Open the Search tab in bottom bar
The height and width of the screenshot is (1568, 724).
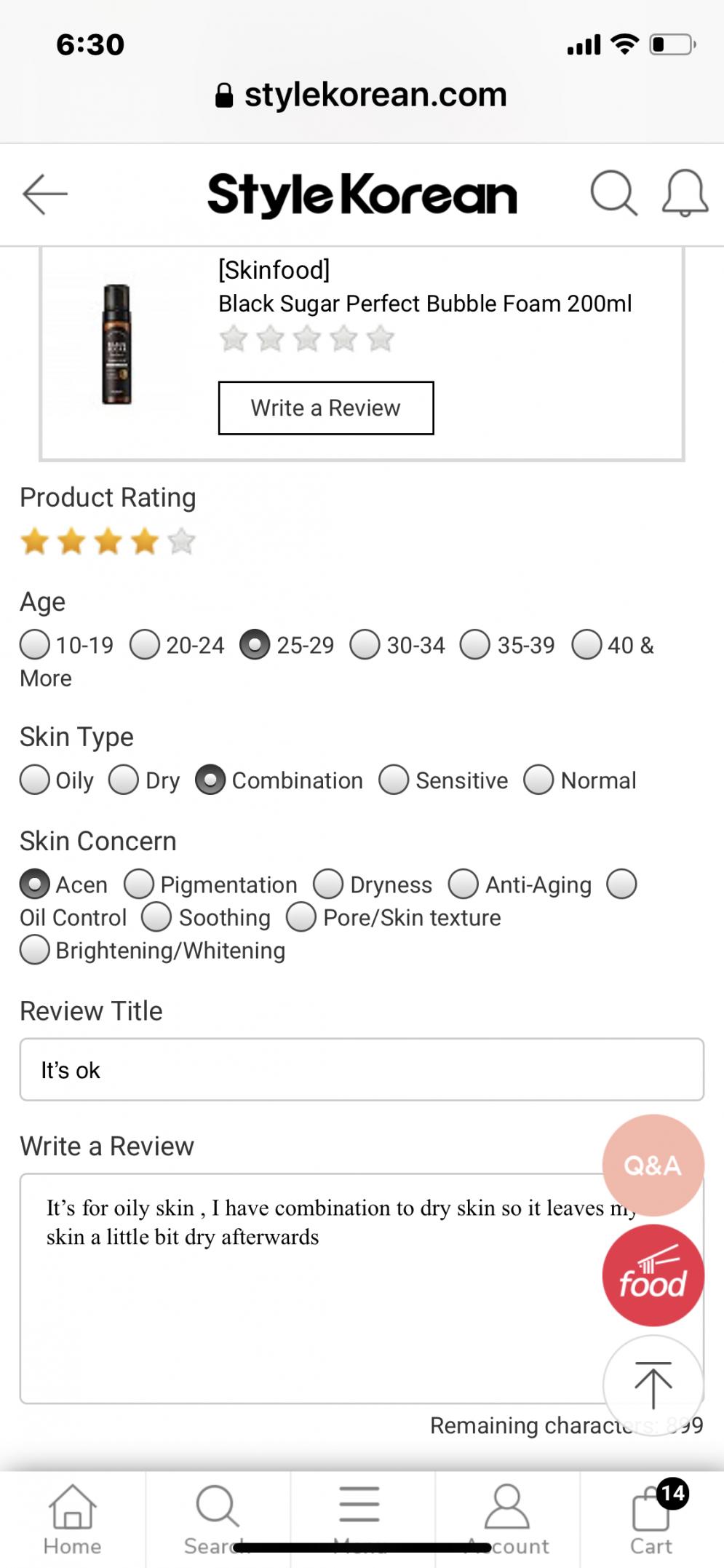click(x=217, y=1518)
